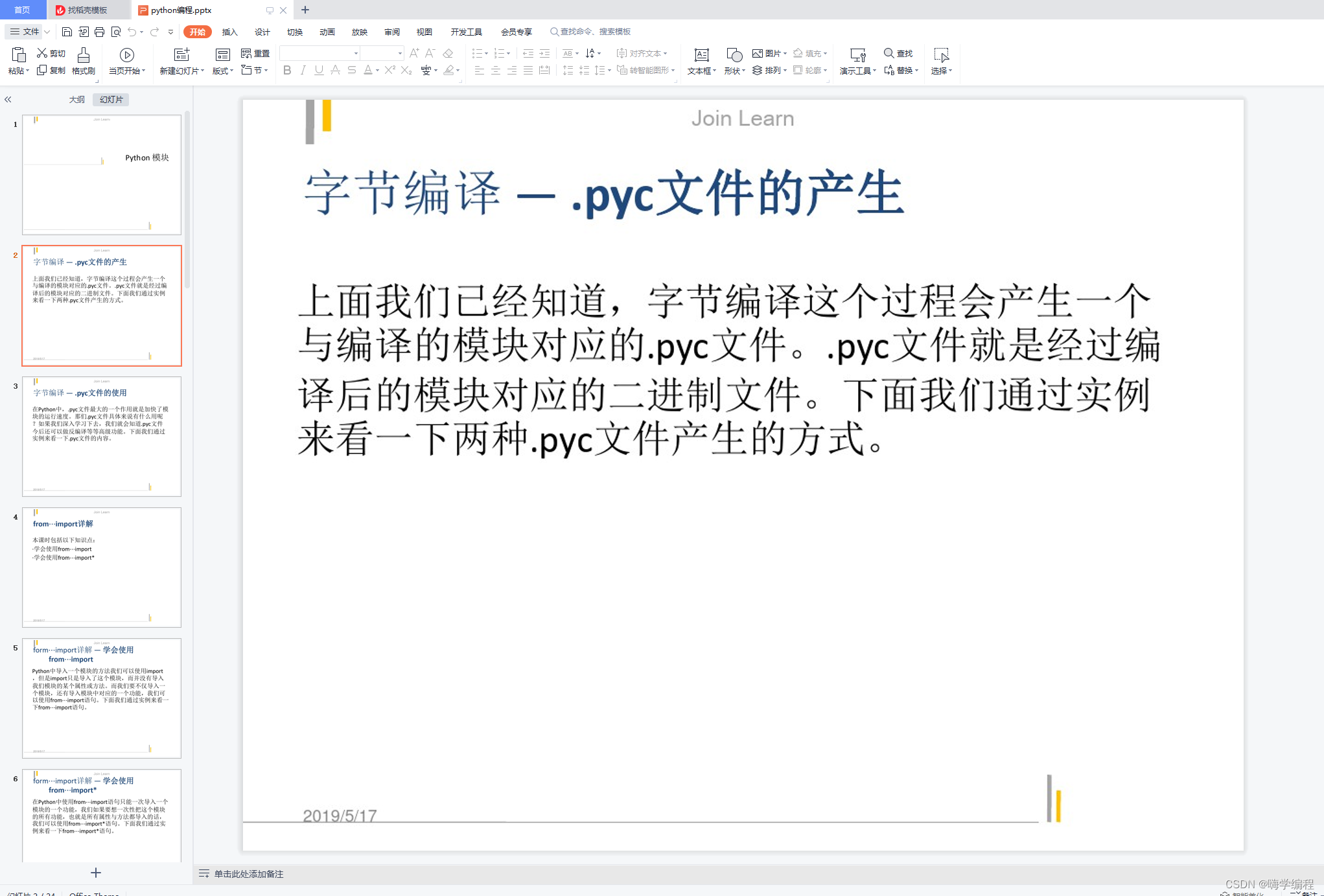Open the font size combo box

click(382, 53)
